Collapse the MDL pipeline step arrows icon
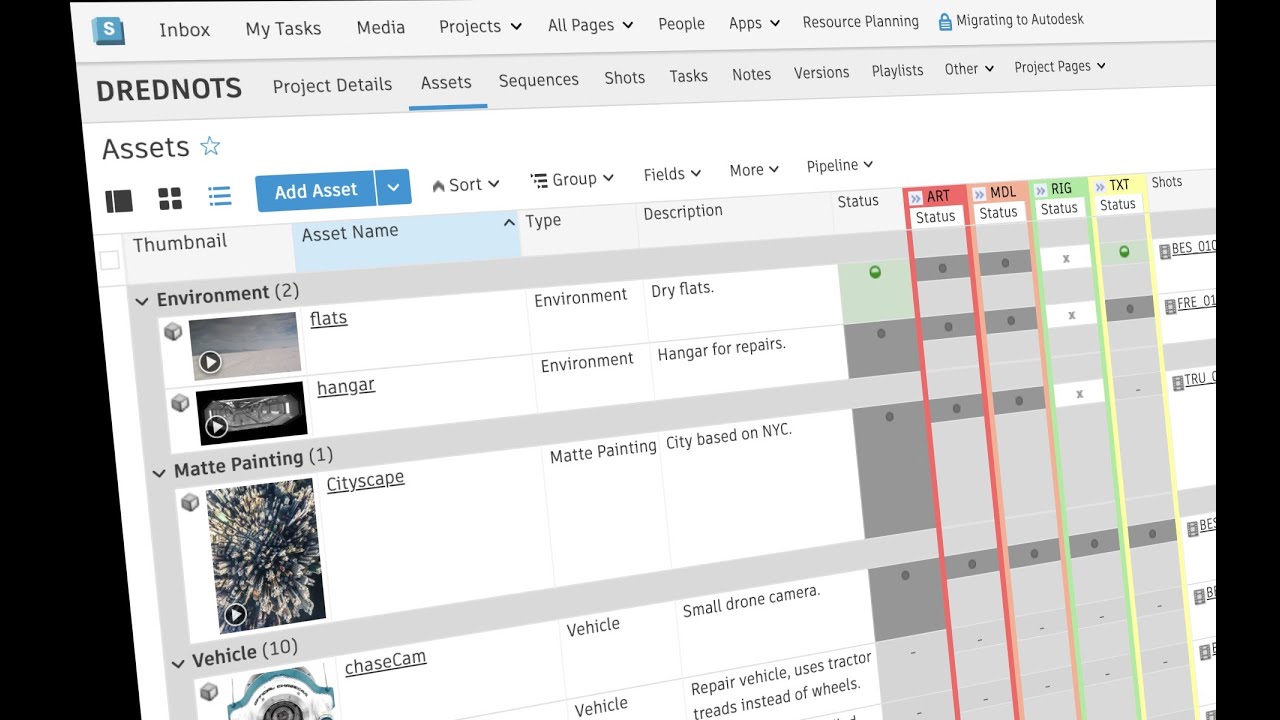 tap(979, 194)
